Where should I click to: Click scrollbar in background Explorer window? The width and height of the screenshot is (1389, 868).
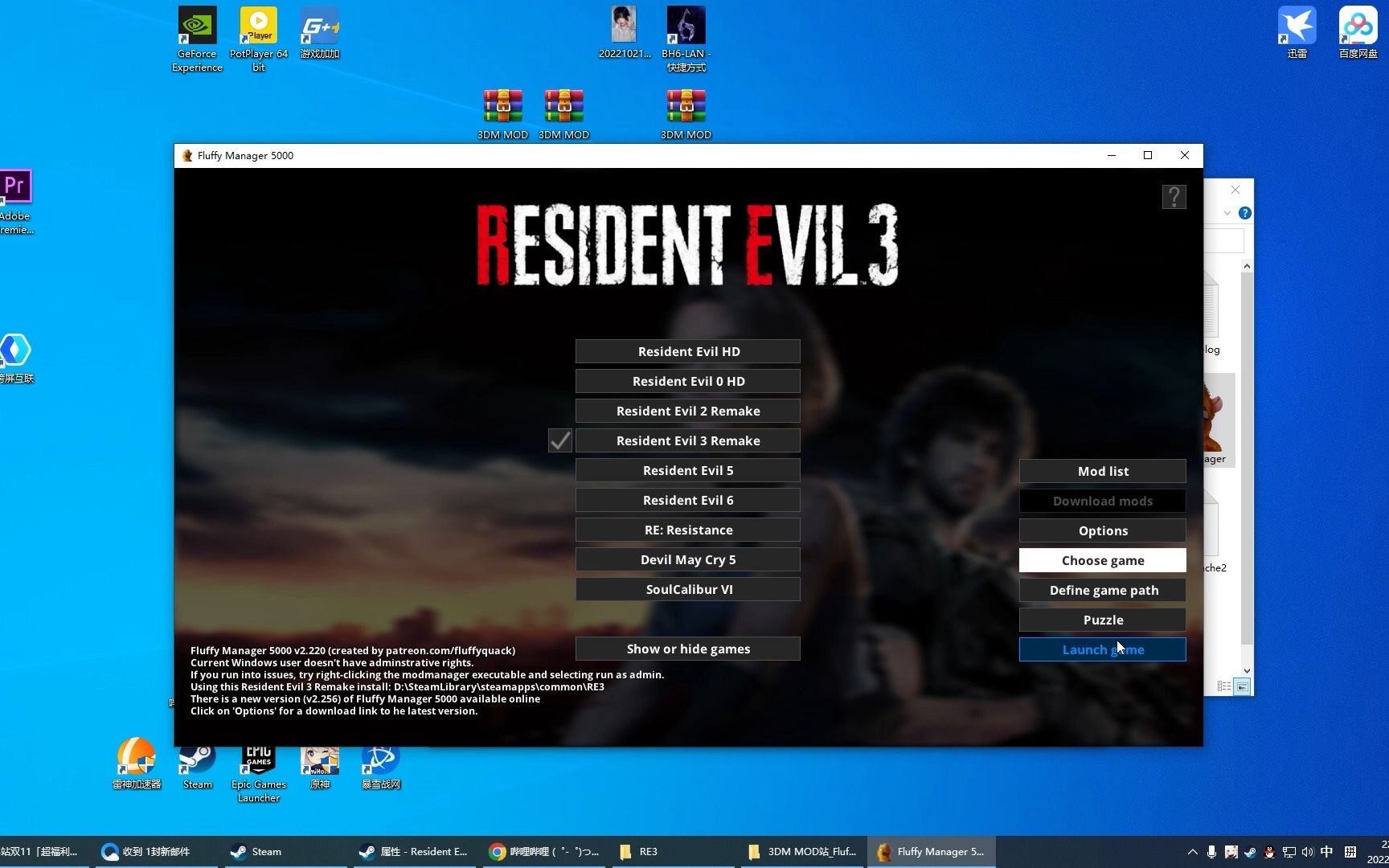[1247, 458]
